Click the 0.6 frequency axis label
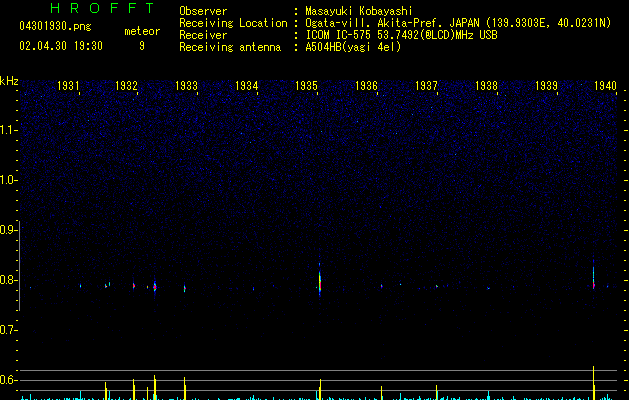 (8, 380)
